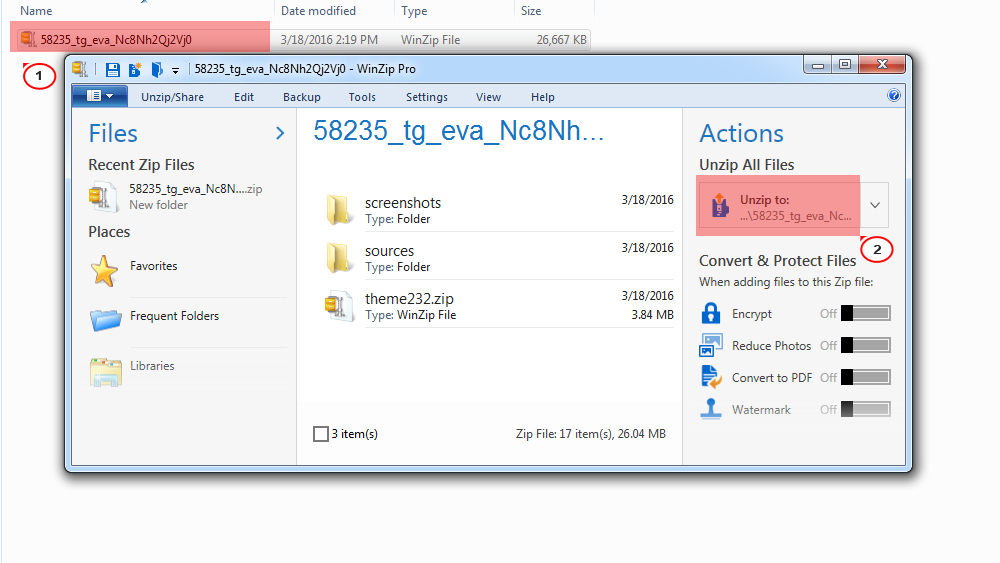Open recent file 58235_tg_eva_Nc8N....zip

195,189
